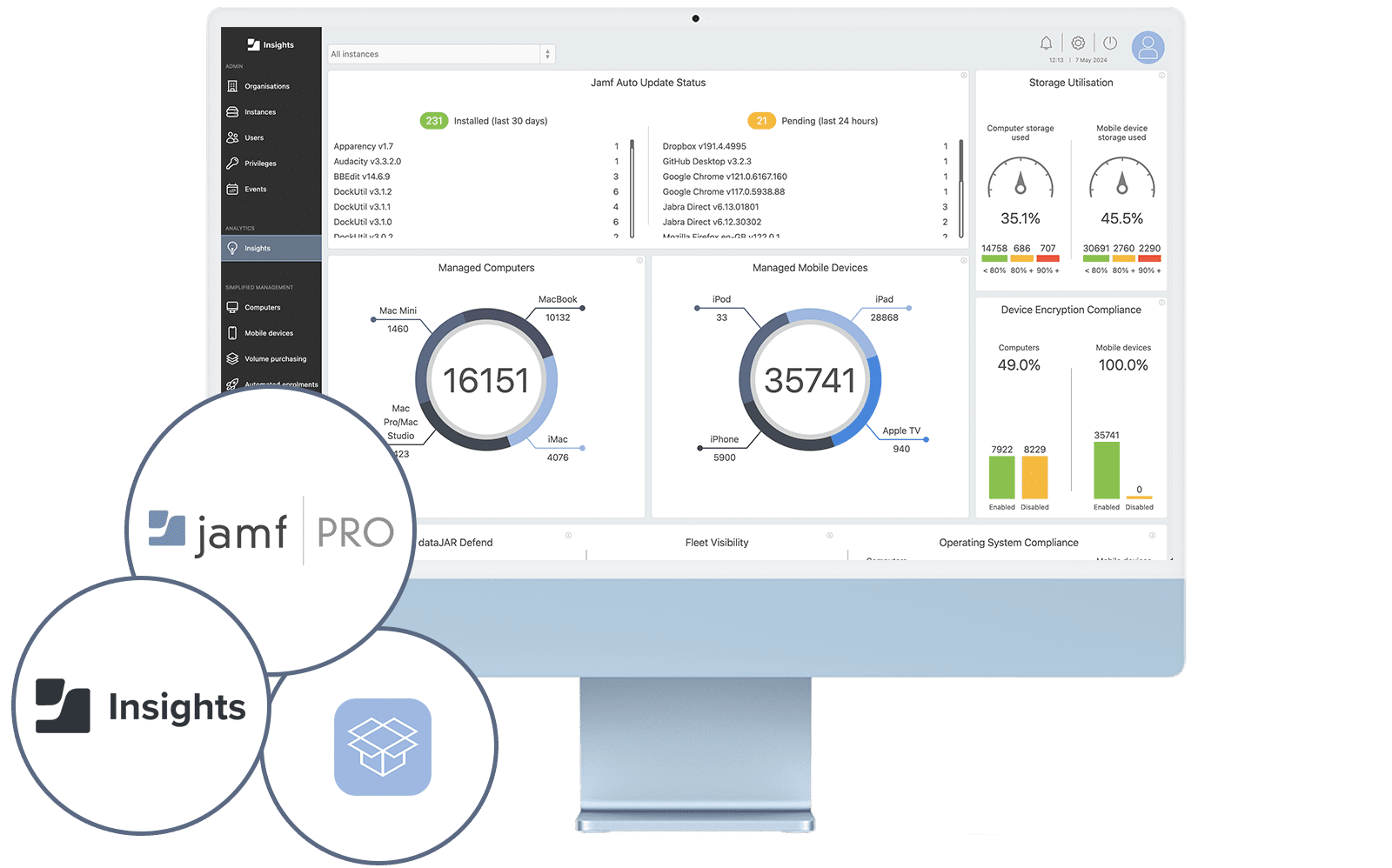
Task: Open Privileges key icon in sidebar
Action: tap(232, 163)
